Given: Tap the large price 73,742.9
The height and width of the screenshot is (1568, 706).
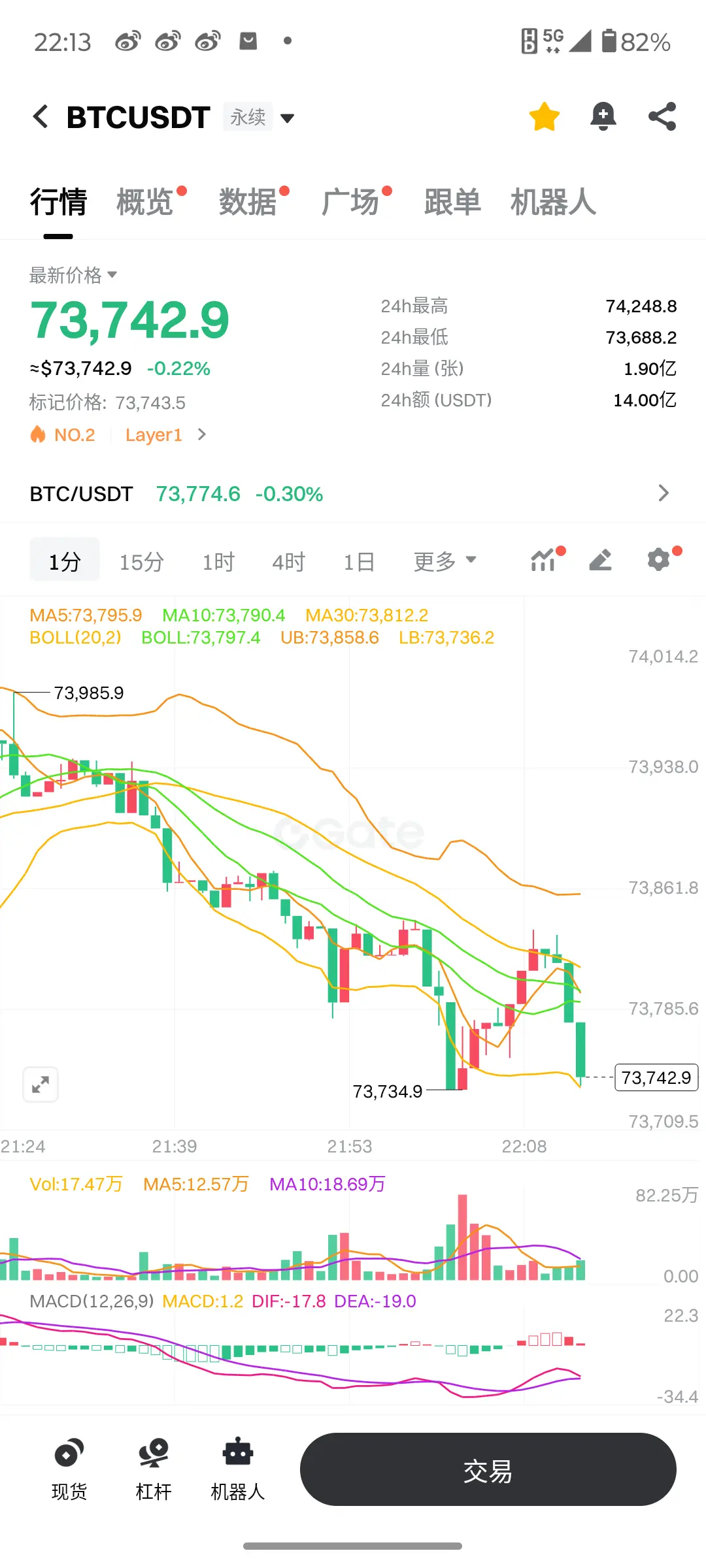Looking at the screenshot, I should [x=129, y=321].
